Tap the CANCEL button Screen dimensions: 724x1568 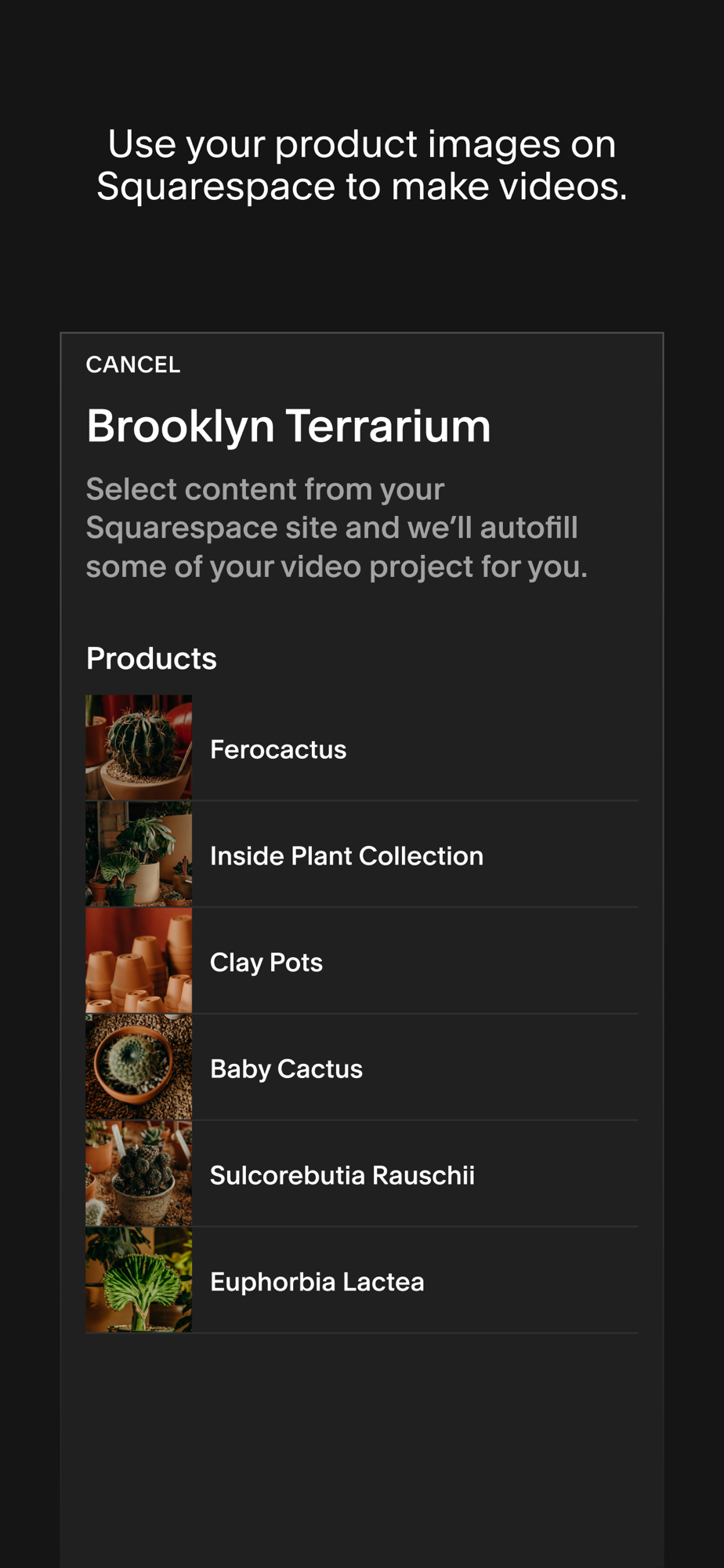[133, 365]
